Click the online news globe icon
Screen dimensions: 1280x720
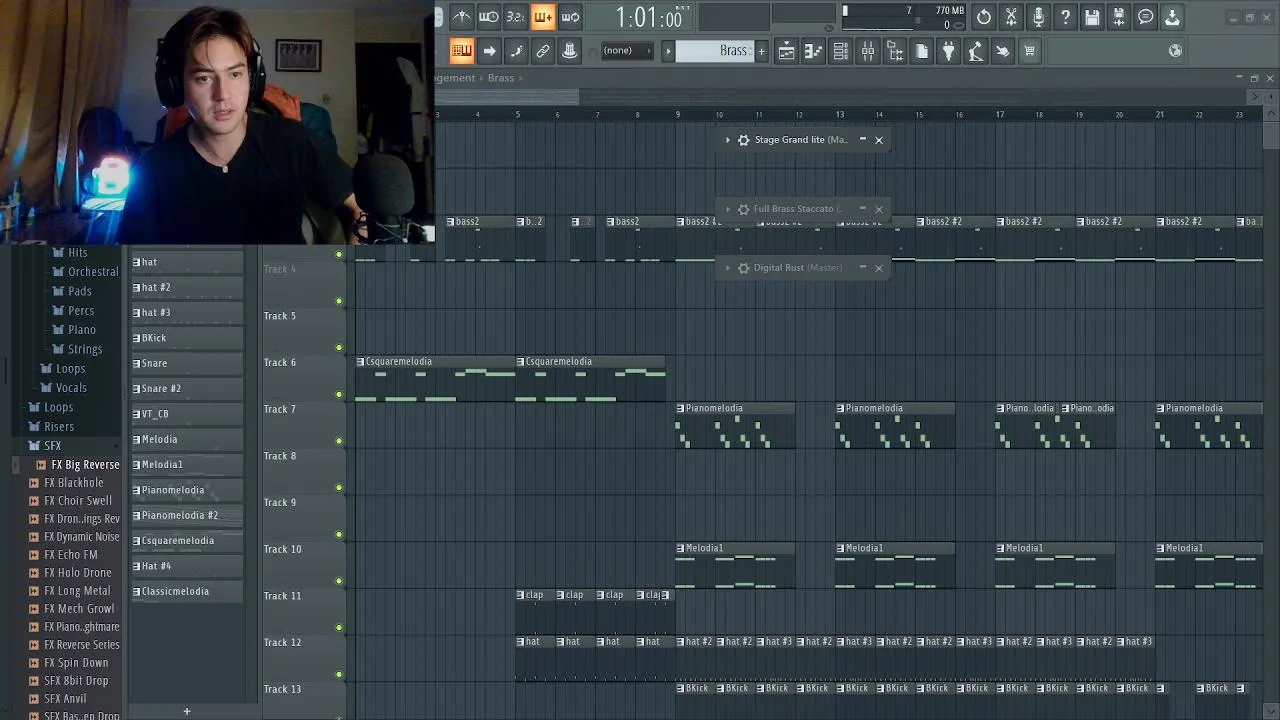[x=1175, y=51]
